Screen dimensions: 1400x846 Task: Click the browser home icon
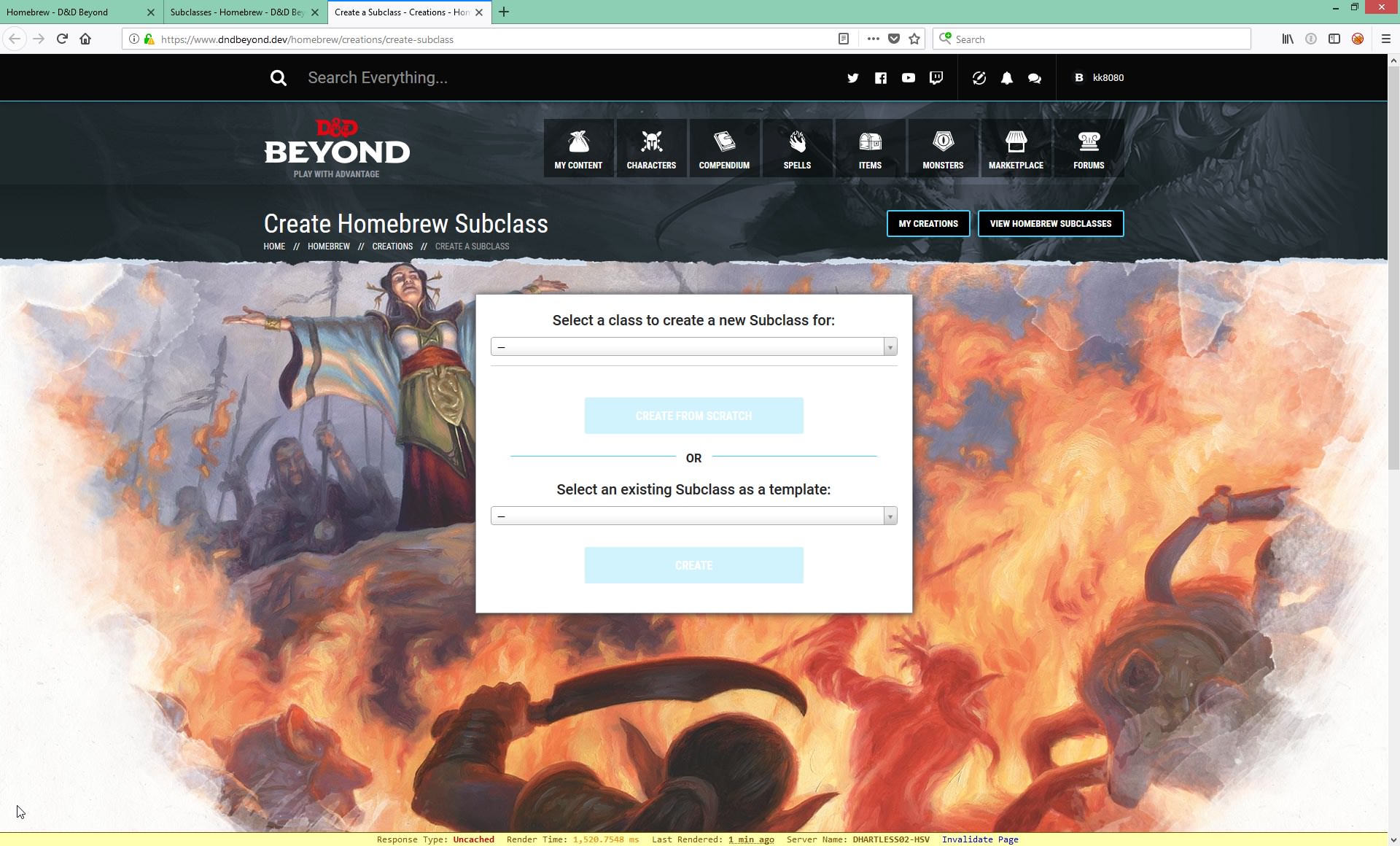click(85, 39)
